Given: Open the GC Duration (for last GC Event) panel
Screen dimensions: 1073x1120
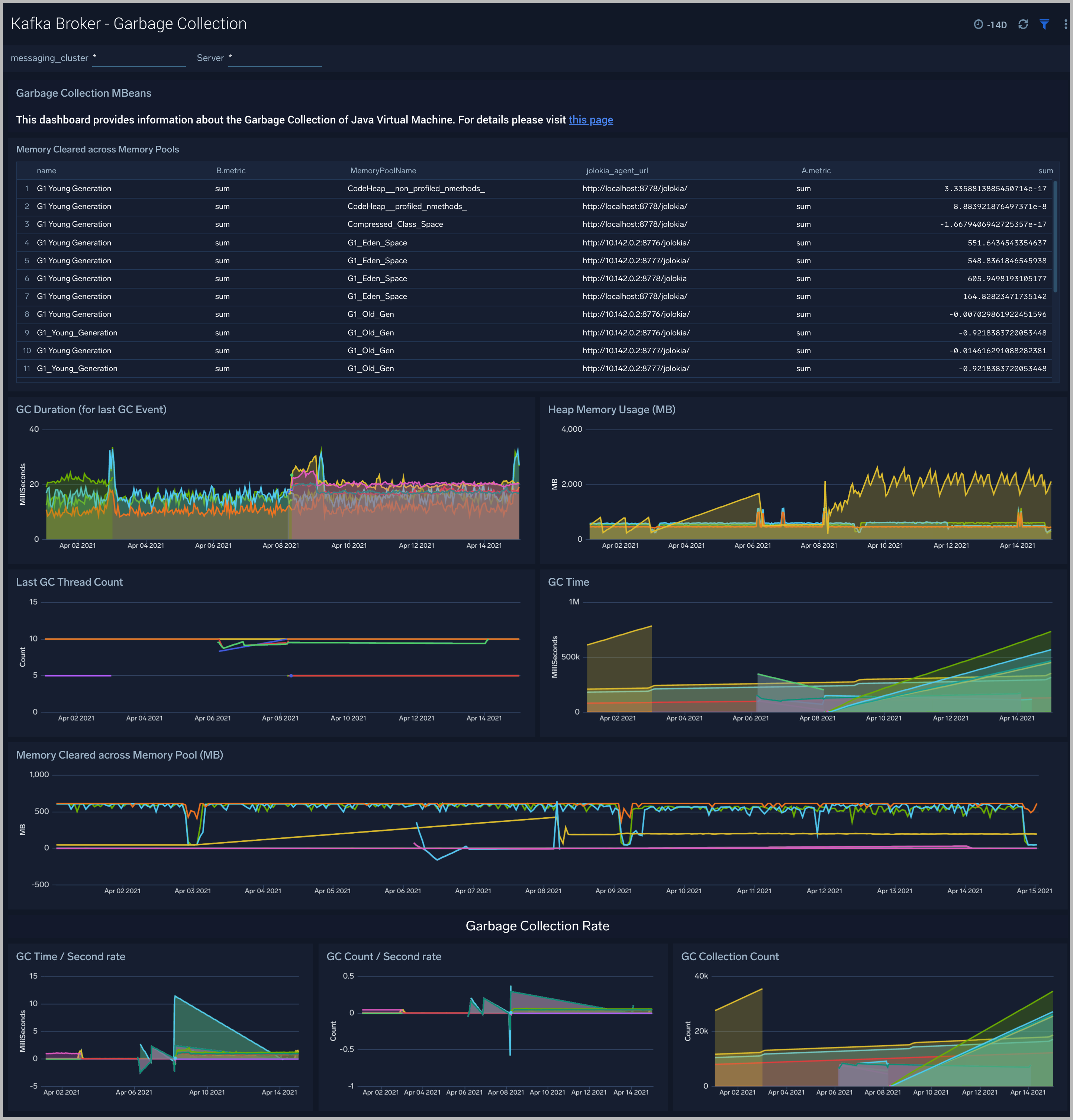Looking at the screenshot, I should click(91, 410).
